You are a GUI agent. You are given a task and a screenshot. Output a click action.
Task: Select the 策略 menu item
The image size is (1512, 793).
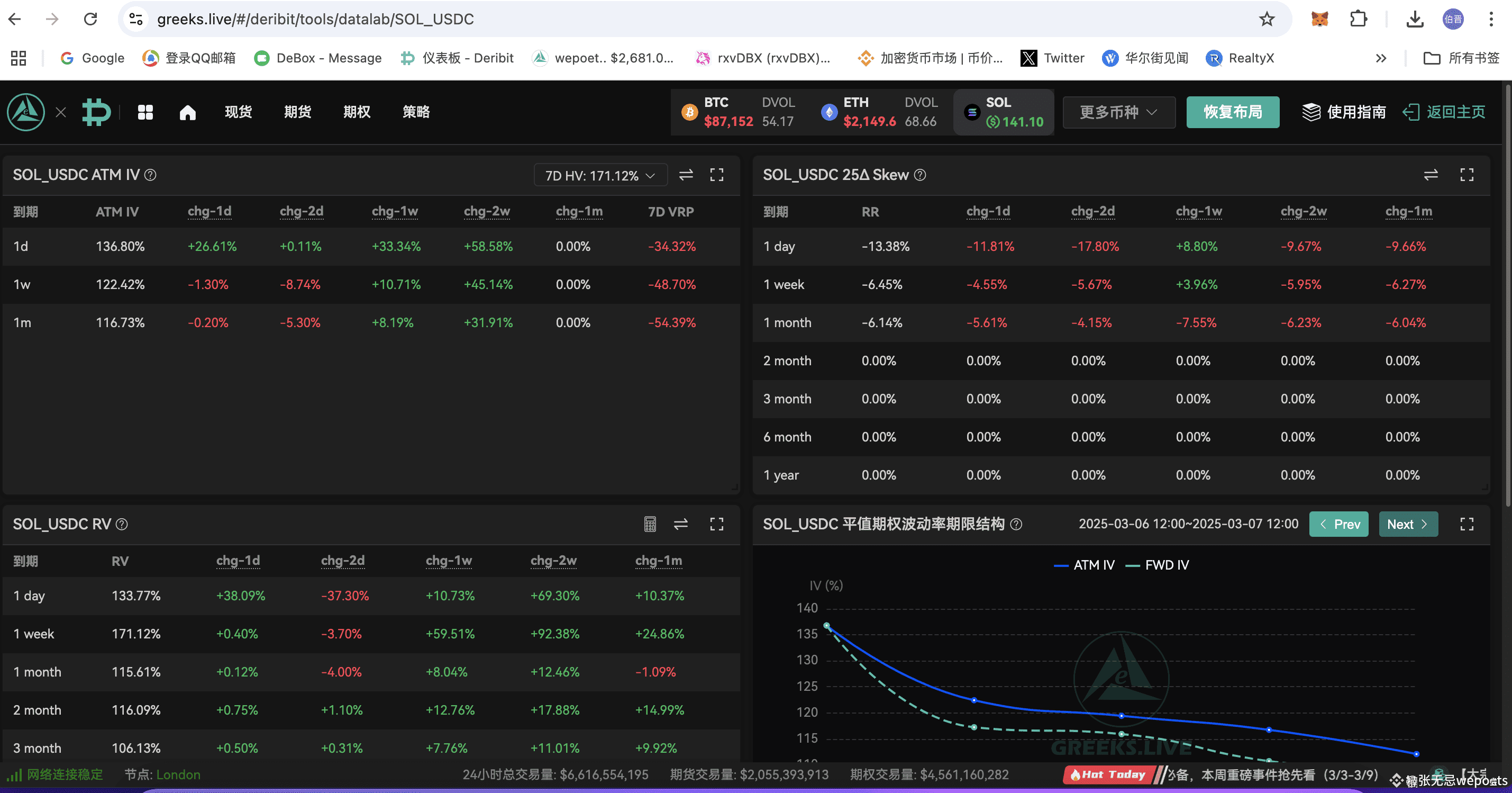[x=416, y=112]
